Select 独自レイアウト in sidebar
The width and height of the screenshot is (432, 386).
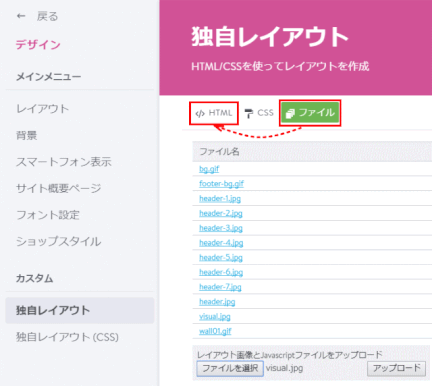point(80,310)
